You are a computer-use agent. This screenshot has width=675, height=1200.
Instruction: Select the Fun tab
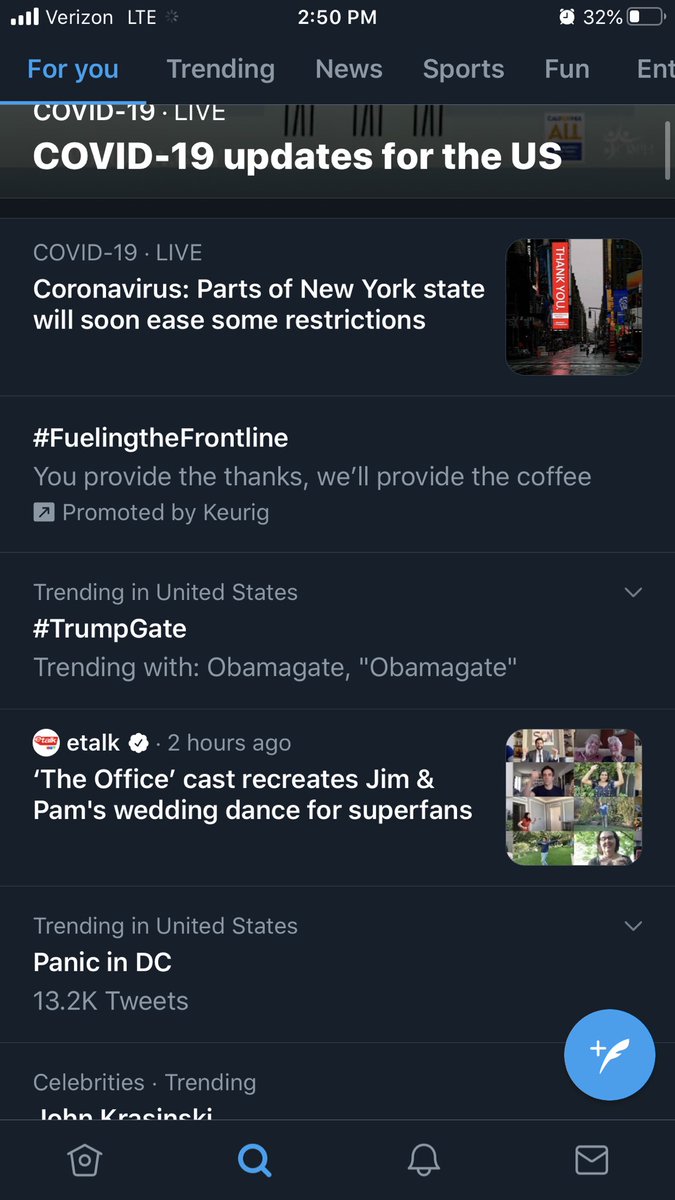coord(567,69)
